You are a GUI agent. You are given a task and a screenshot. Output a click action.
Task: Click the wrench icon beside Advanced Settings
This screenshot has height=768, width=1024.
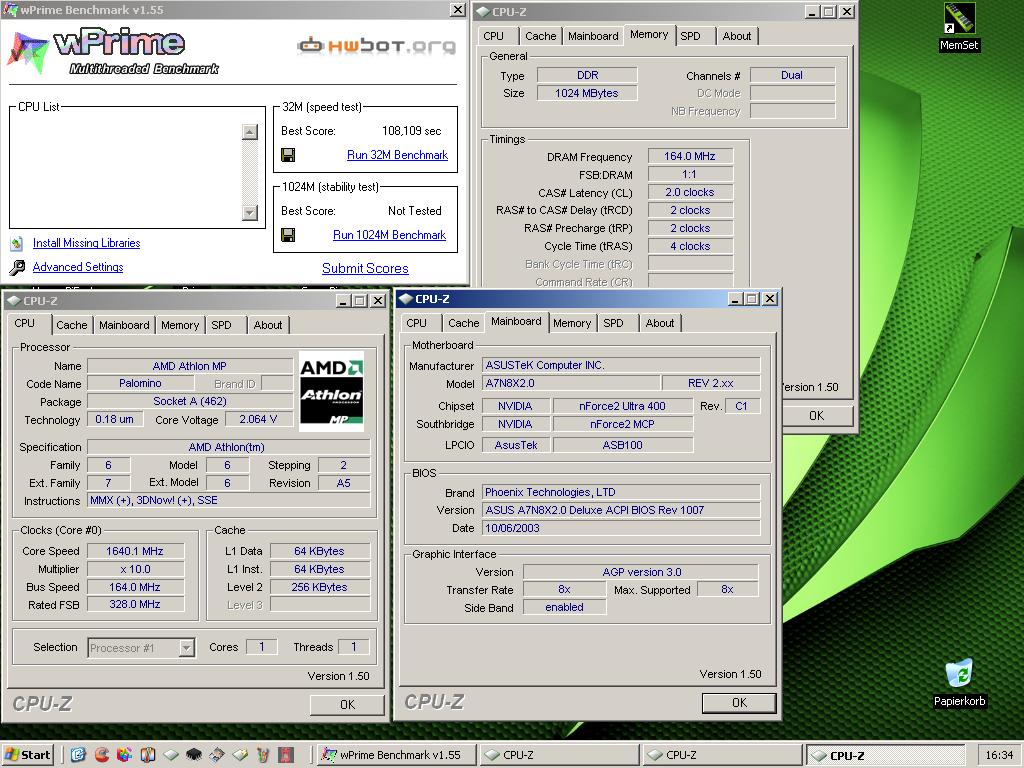point(17,267)
